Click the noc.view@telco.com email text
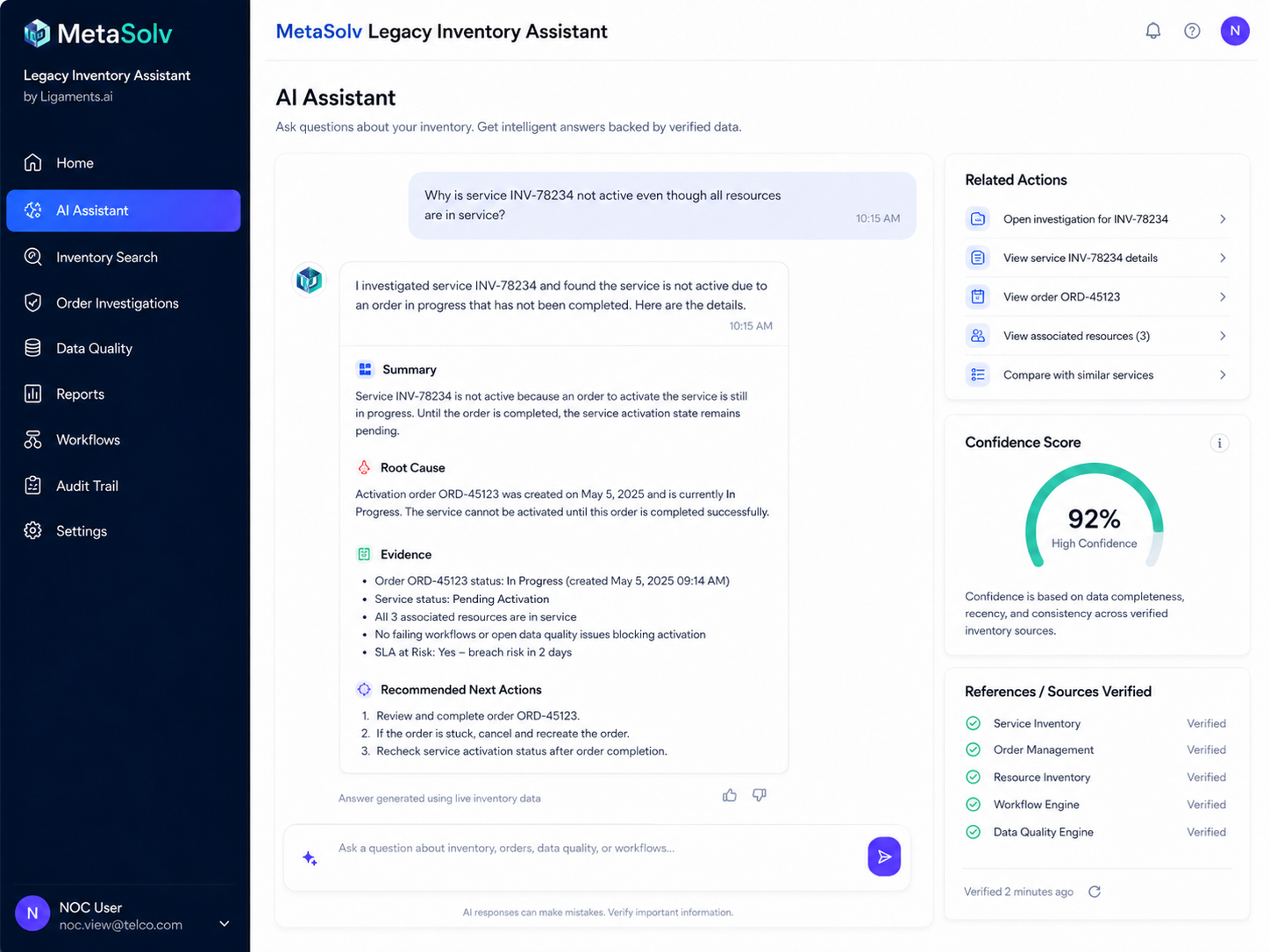 point(121,925)
